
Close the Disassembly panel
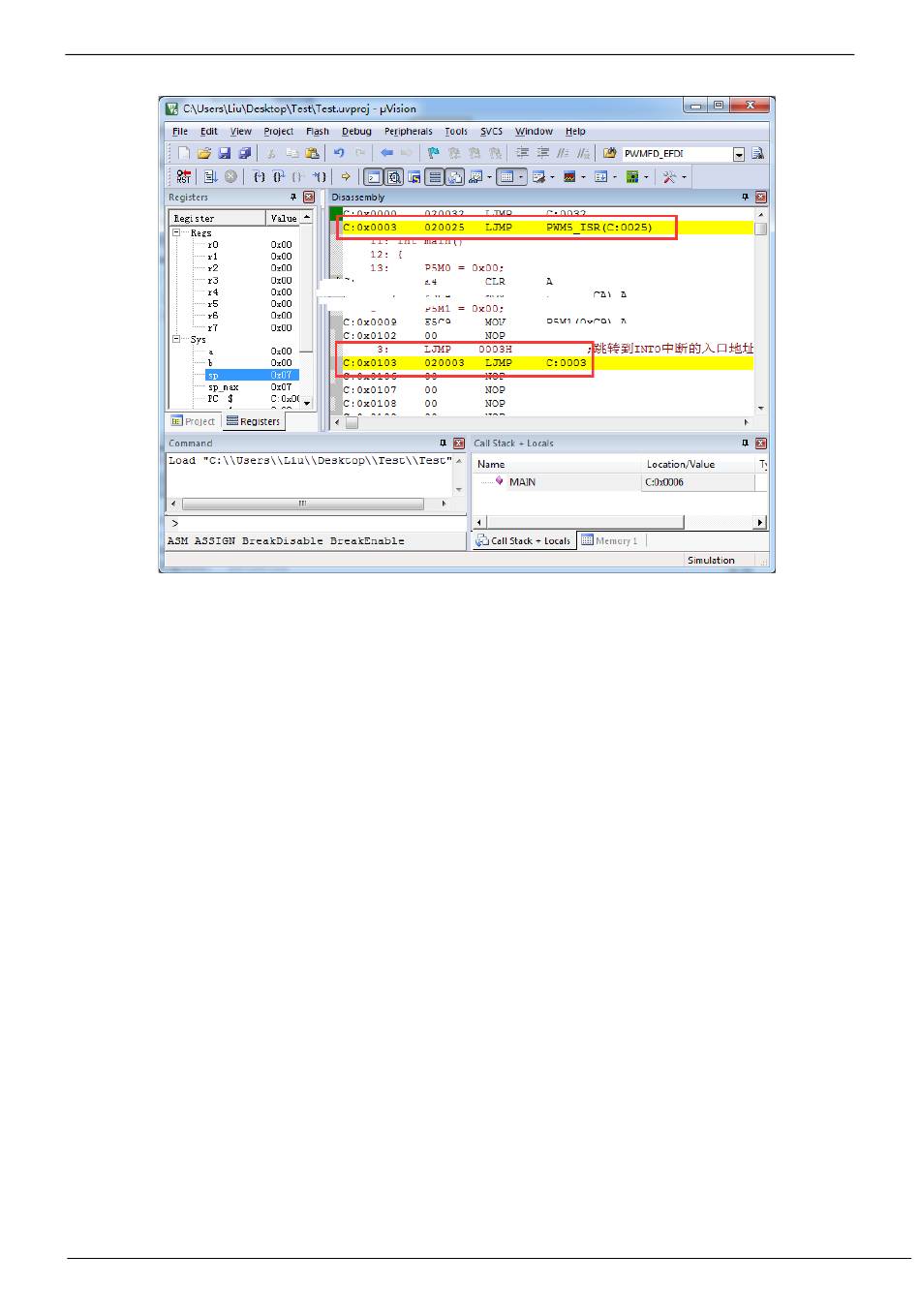pos(761,197)
